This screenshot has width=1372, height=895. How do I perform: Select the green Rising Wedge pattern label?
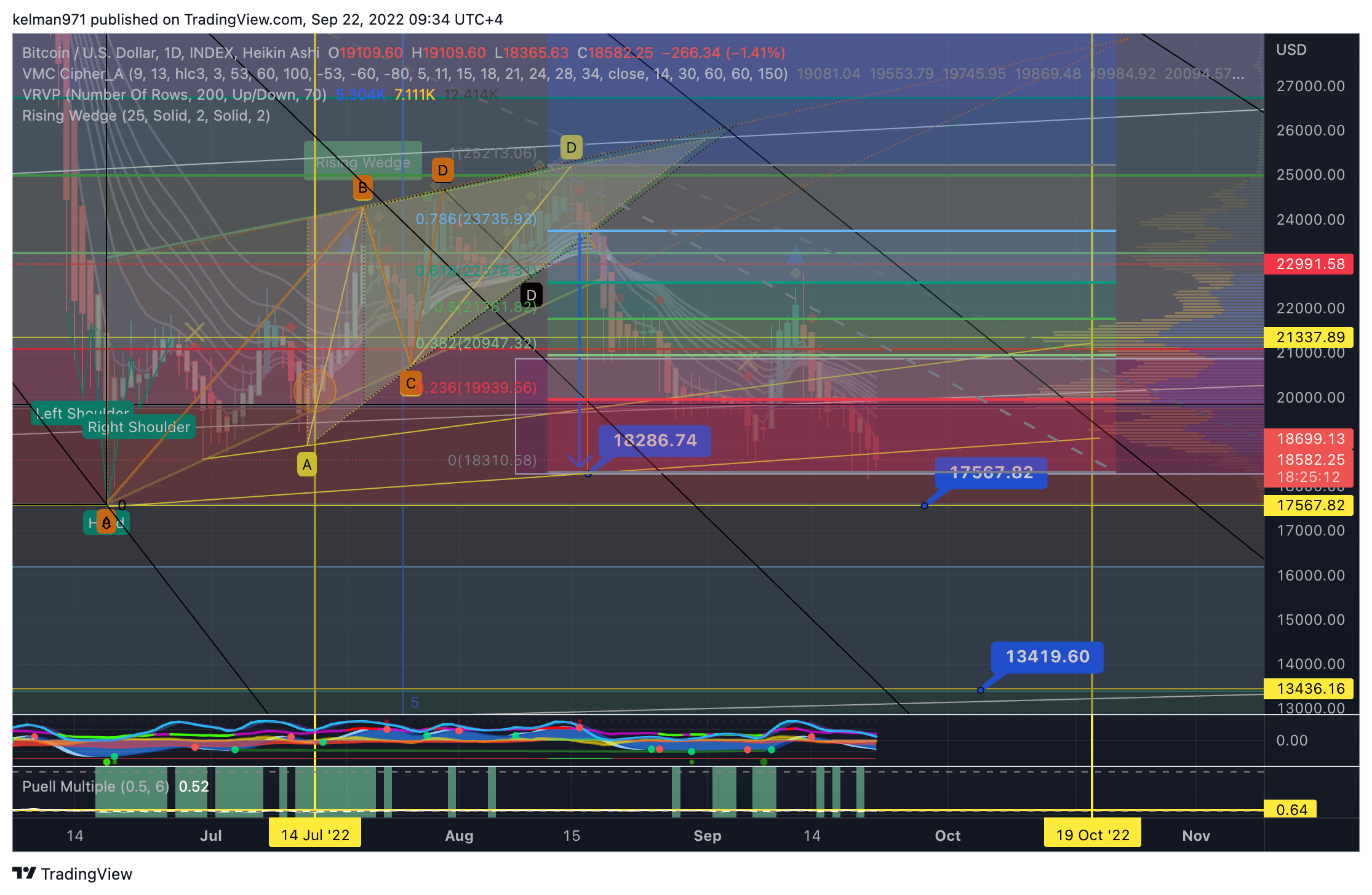[x=363, y=161]
